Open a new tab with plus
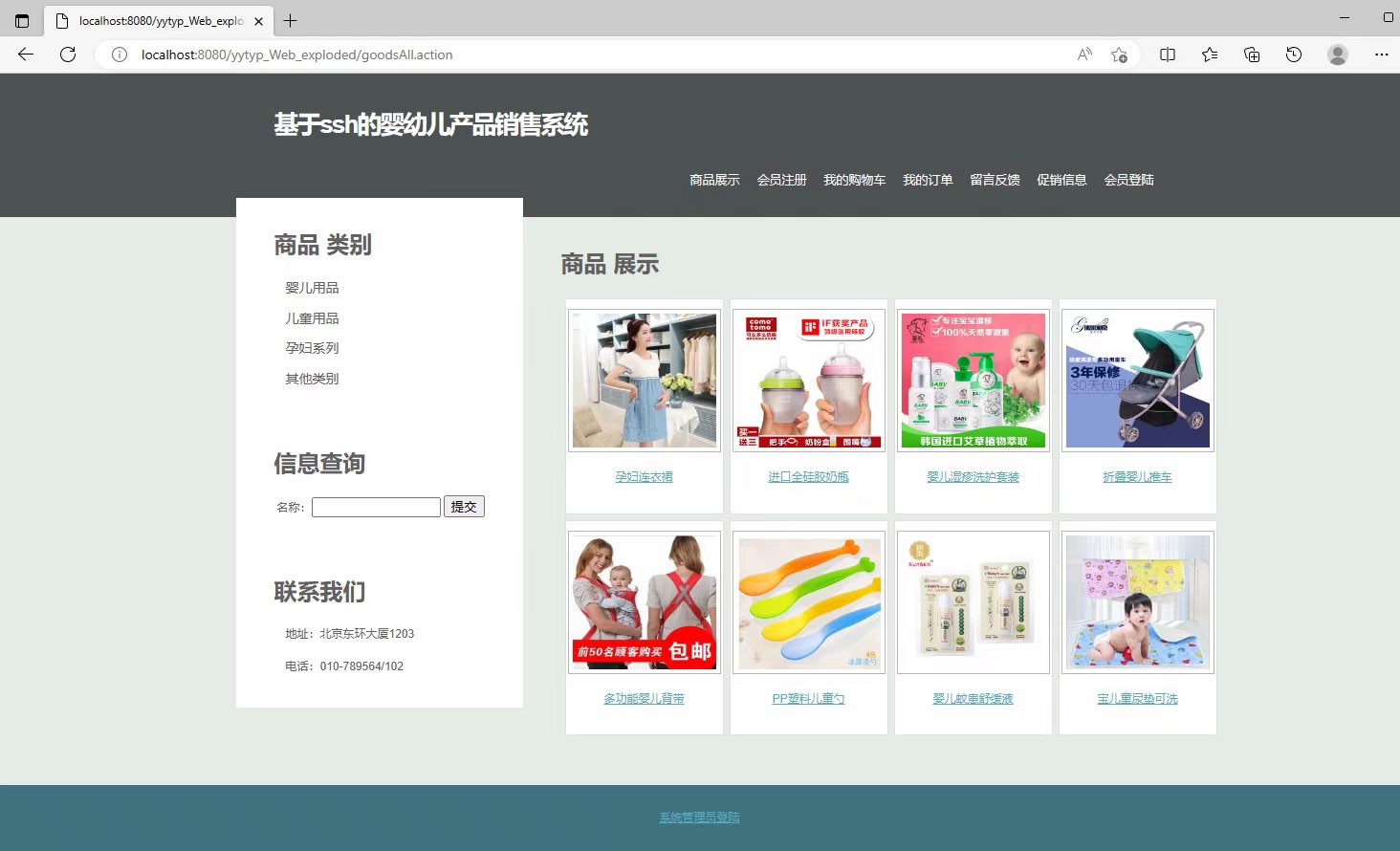 point(291,20)
